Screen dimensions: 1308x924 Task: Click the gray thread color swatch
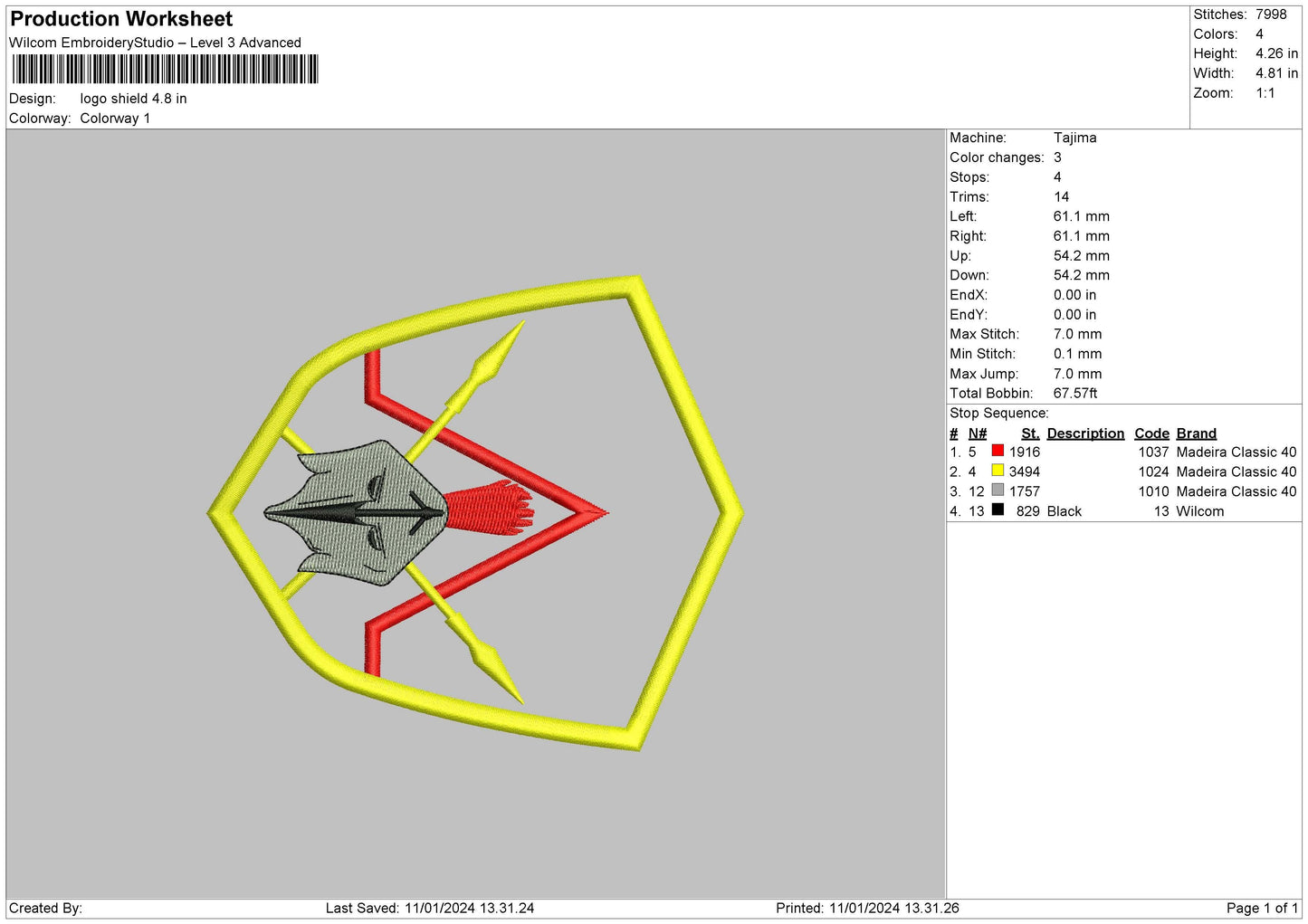pos(998,491)
